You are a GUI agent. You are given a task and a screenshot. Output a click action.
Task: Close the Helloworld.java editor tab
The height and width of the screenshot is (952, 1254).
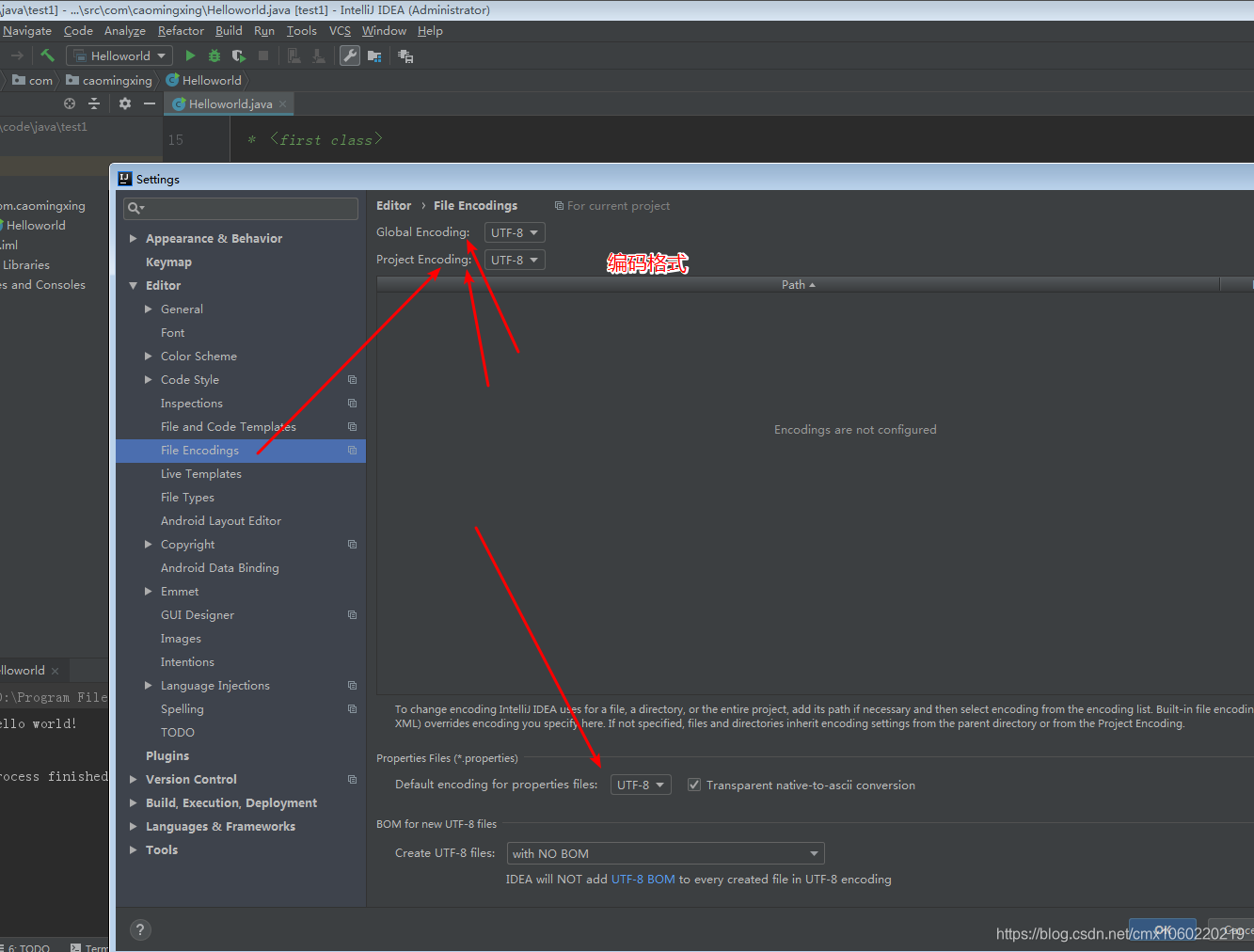[282, 104]
